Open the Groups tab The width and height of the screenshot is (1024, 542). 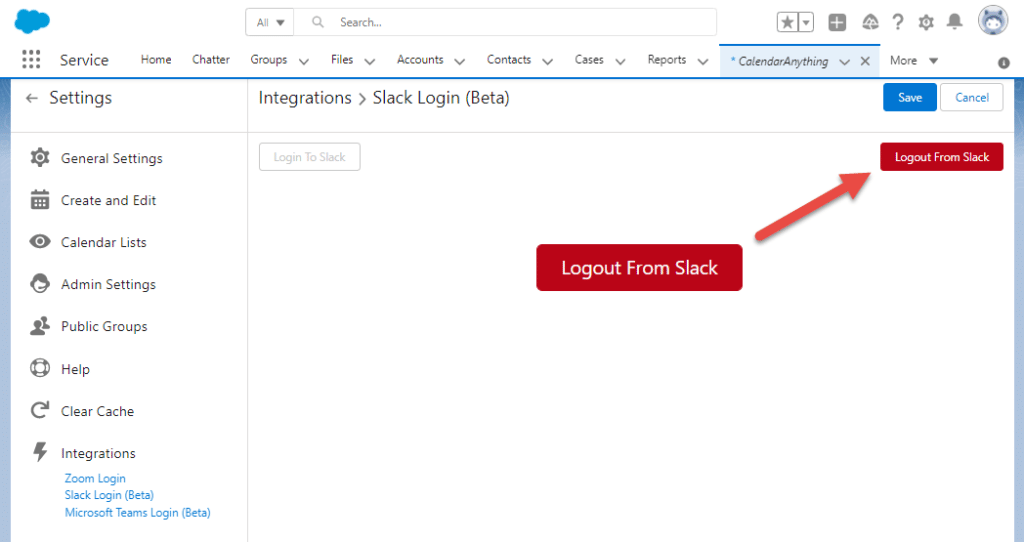pyautogui.click(x=268, y=59)
